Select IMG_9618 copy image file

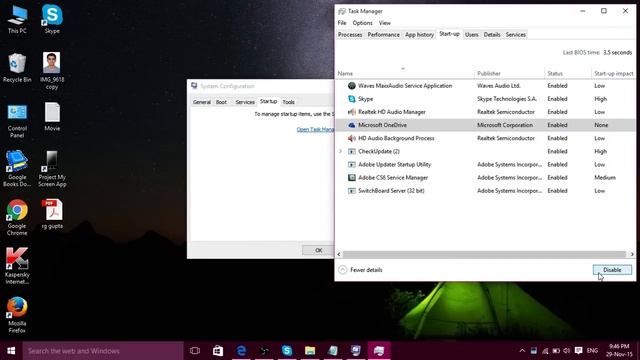tap(52, 71)
